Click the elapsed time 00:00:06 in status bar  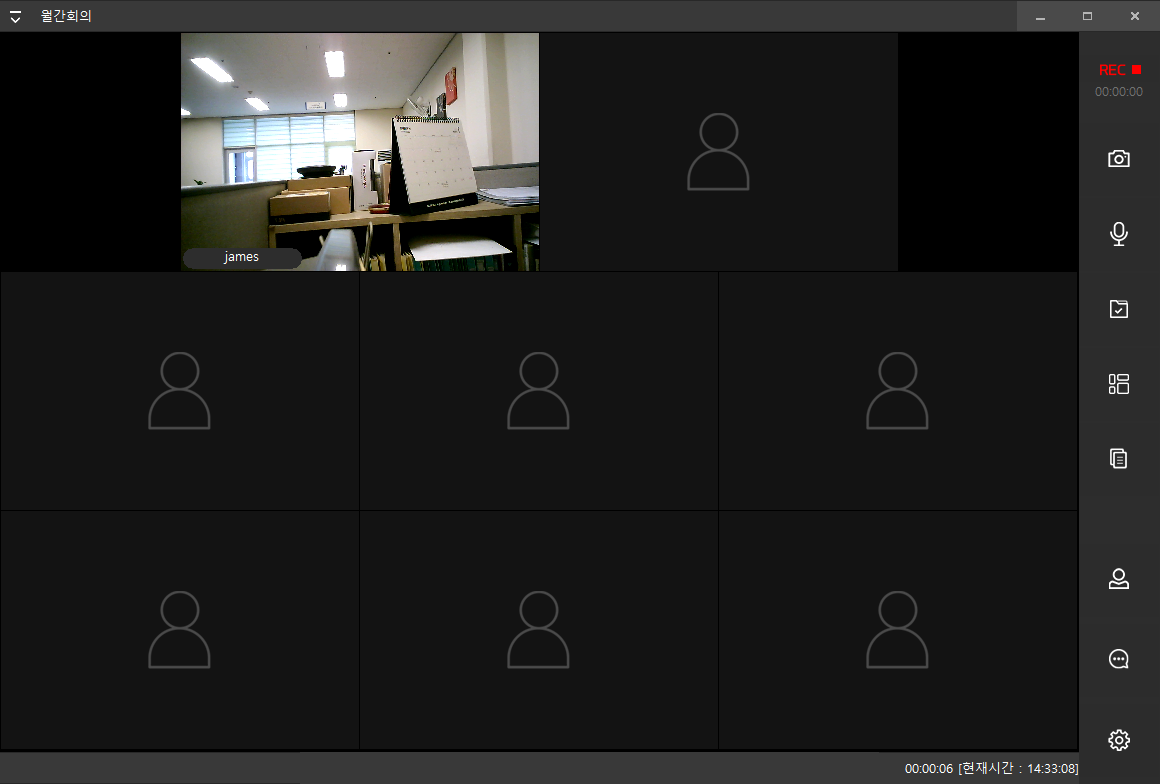click(x=928, y=769)
